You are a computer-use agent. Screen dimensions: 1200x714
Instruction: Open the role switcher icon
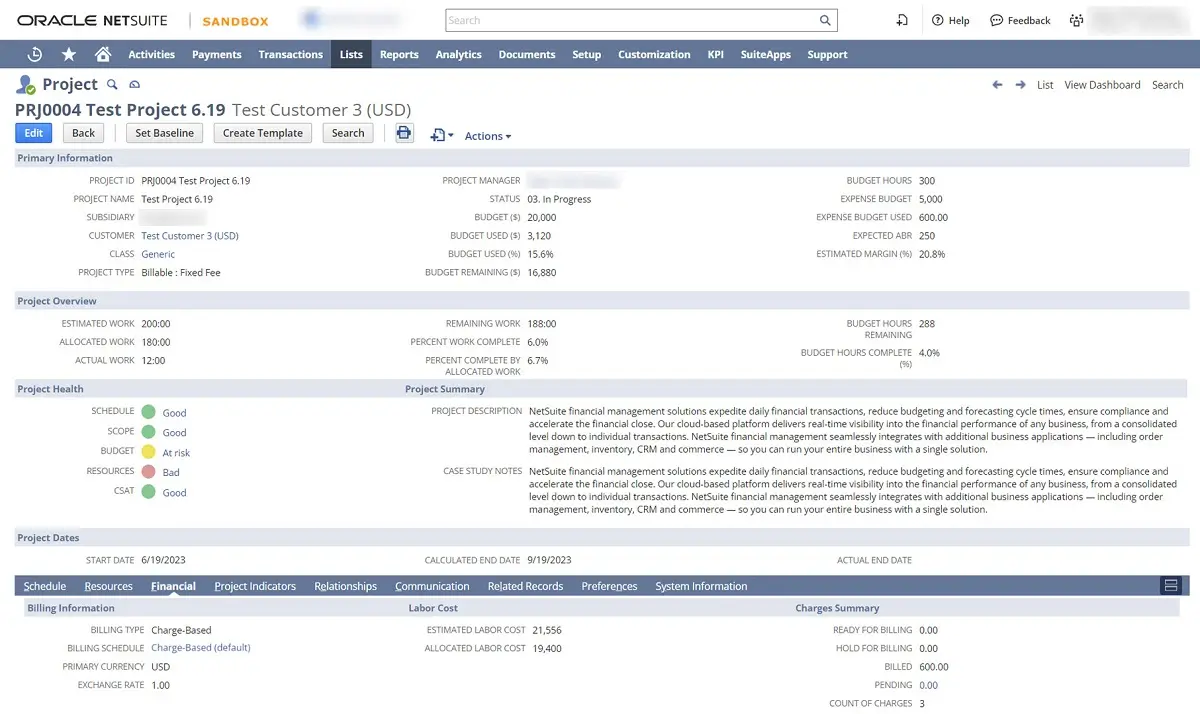[x=1076, y=20]
